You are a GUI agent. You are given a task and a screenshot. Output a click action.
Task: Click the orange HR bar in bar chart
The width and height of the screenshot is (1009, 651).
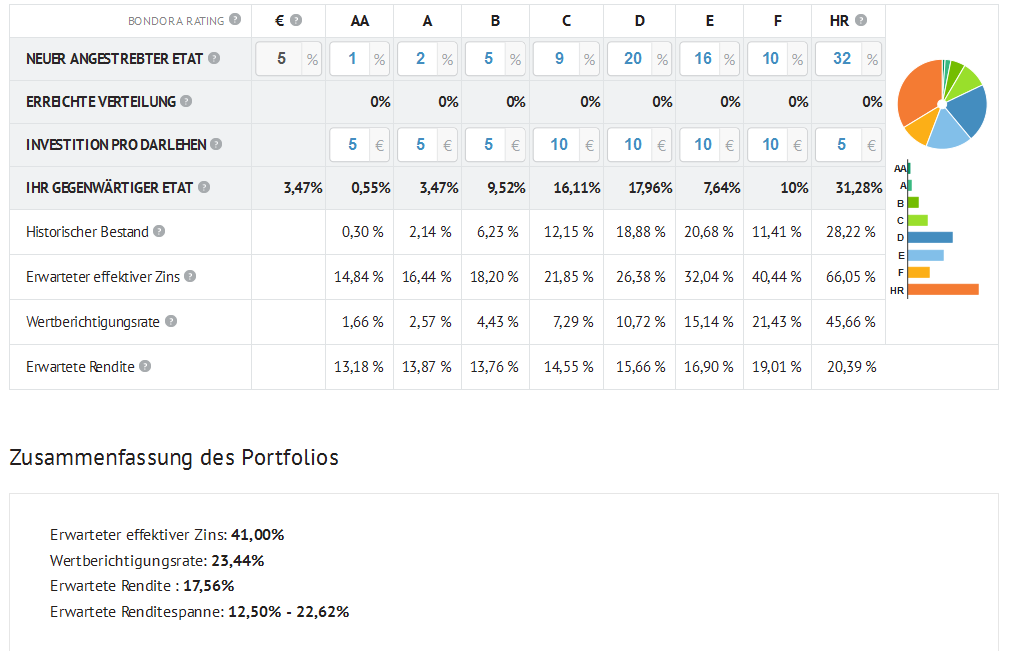click(942, 290)
